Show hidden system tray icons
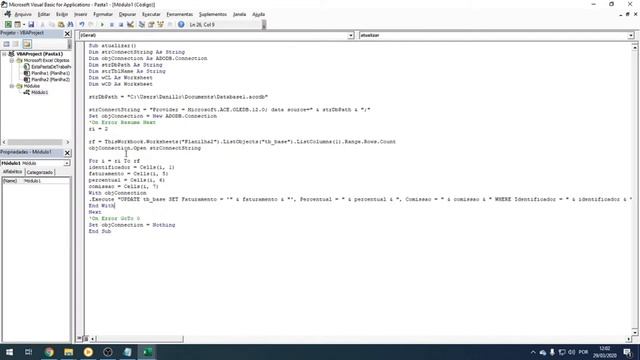640x360 pixels. [533, 352]
